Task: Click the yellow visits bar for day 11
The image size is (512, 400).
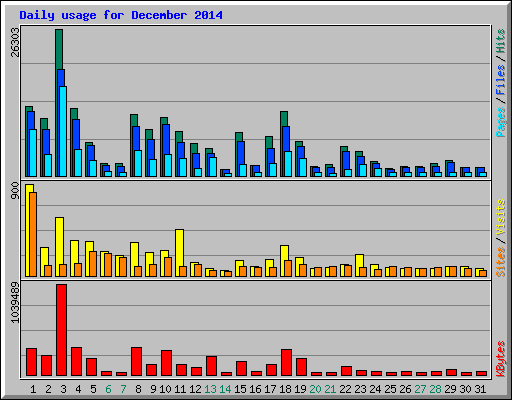Action: point(179,248)
